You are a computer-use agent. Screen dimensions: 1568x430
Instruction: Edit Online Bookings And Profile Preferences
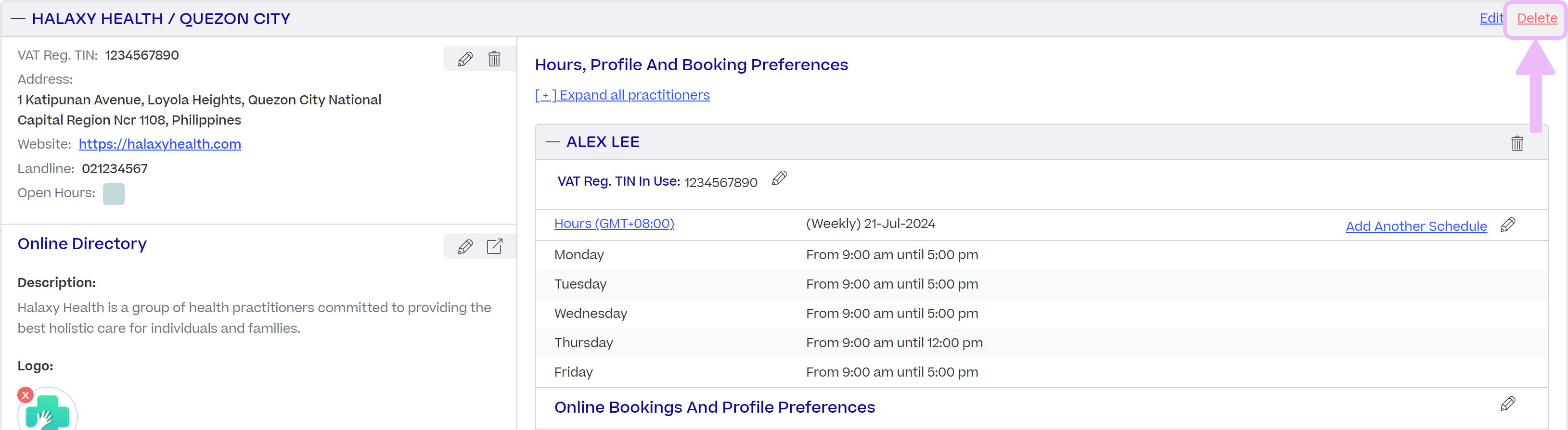[1508, 404]
